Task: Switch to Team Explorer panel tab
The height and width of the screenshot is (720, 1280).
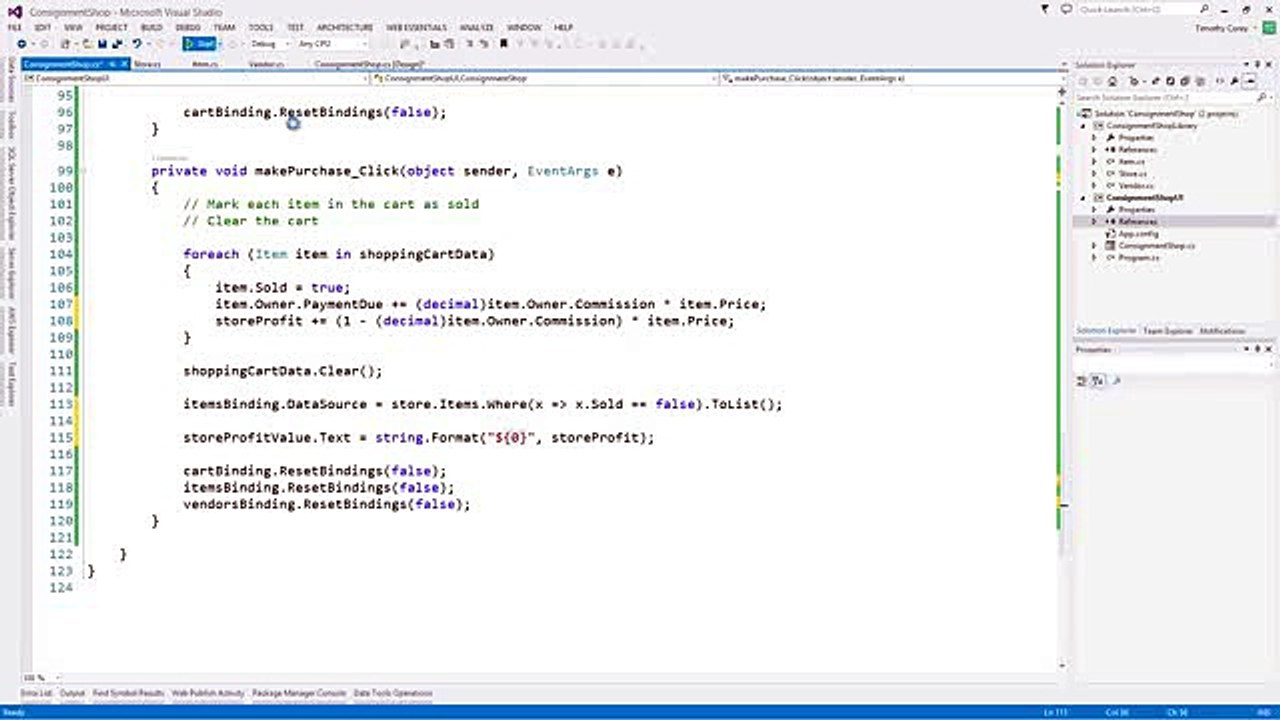Action: pyautogui.click(x=1167, y=330)
